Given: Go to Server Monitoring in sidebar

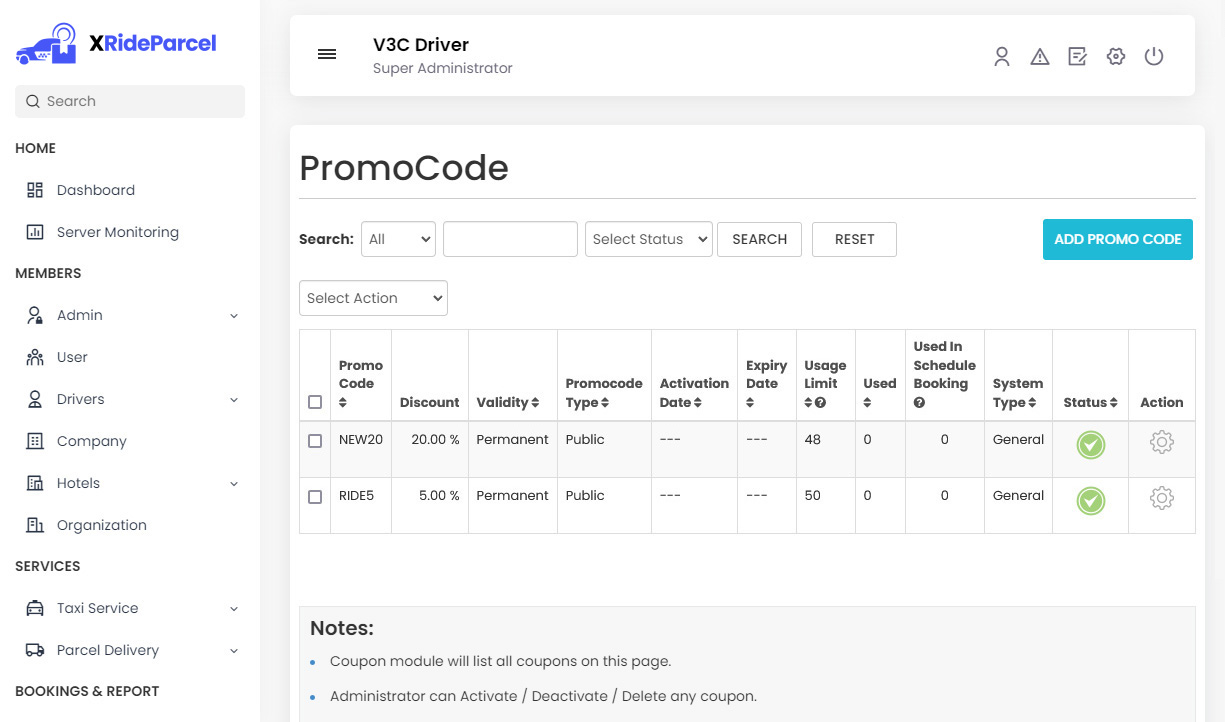Looking at the screenshot, I should click(117, 232).
